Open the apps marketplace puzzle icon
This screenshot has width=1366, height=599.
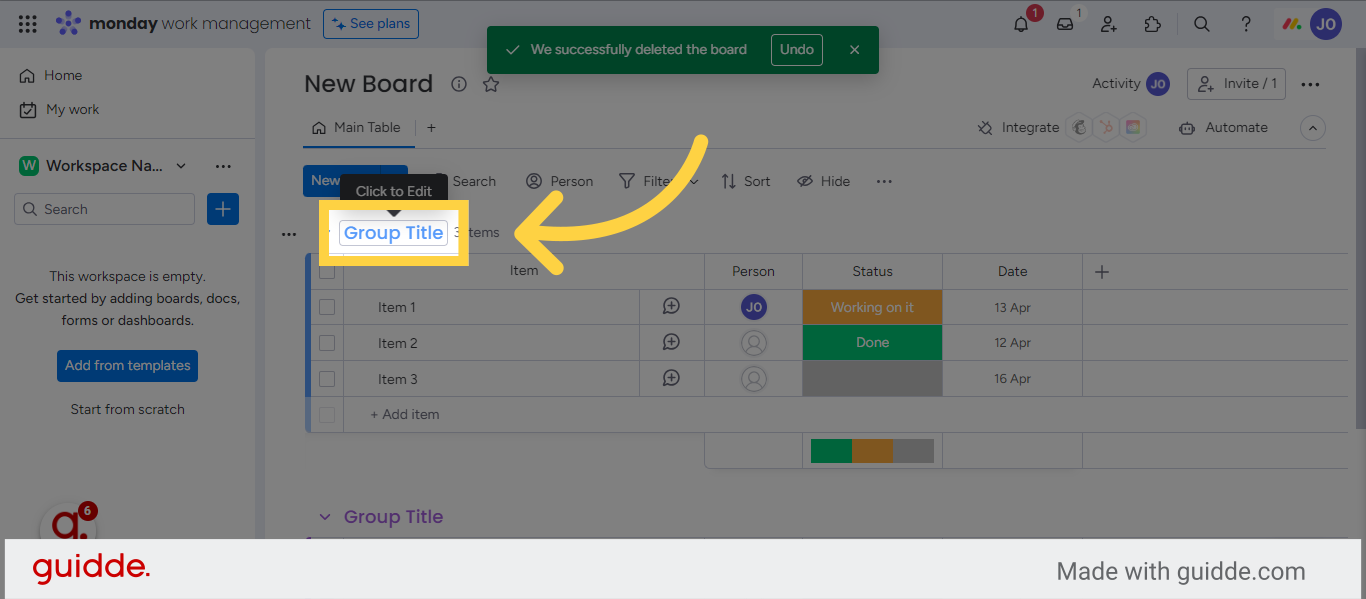pyautogui.click(x=1153, y=24)
